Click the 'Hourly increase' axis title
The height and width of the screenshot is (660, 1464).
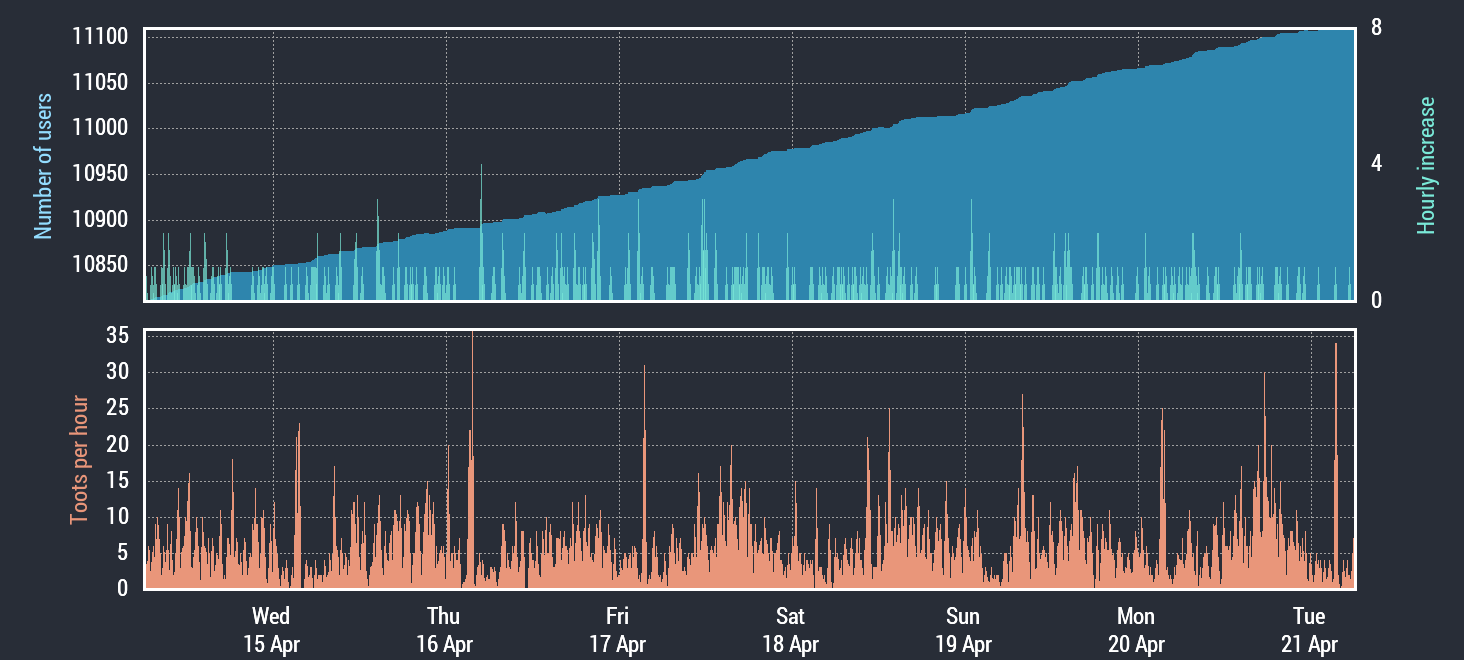click(1425, 166)
